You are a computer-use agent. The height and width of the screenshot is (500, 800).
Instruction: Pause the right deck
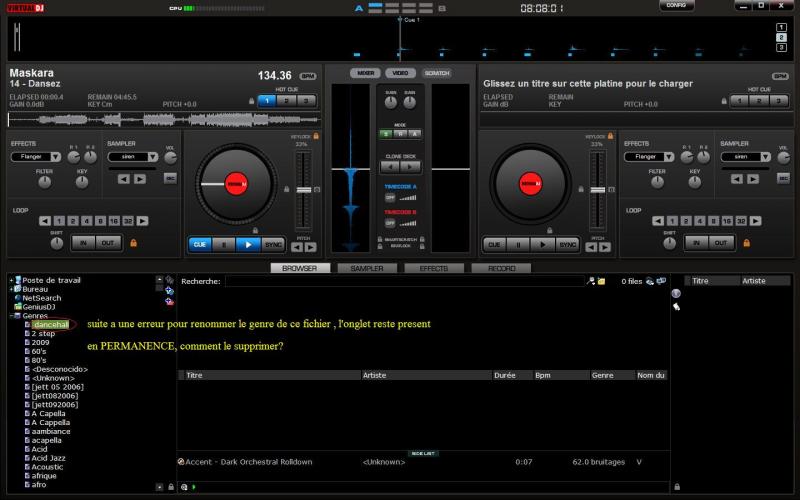pos(518,244)
